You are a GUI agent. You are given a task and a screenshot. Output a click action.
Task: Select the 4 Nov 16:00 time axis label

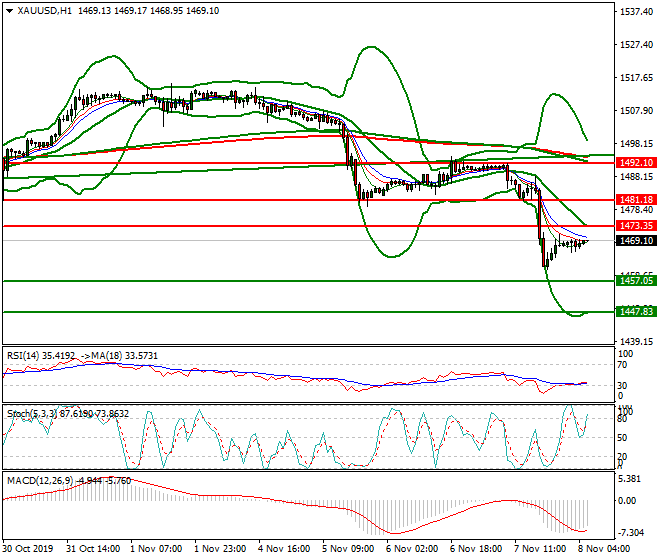(x=284, y=549)
